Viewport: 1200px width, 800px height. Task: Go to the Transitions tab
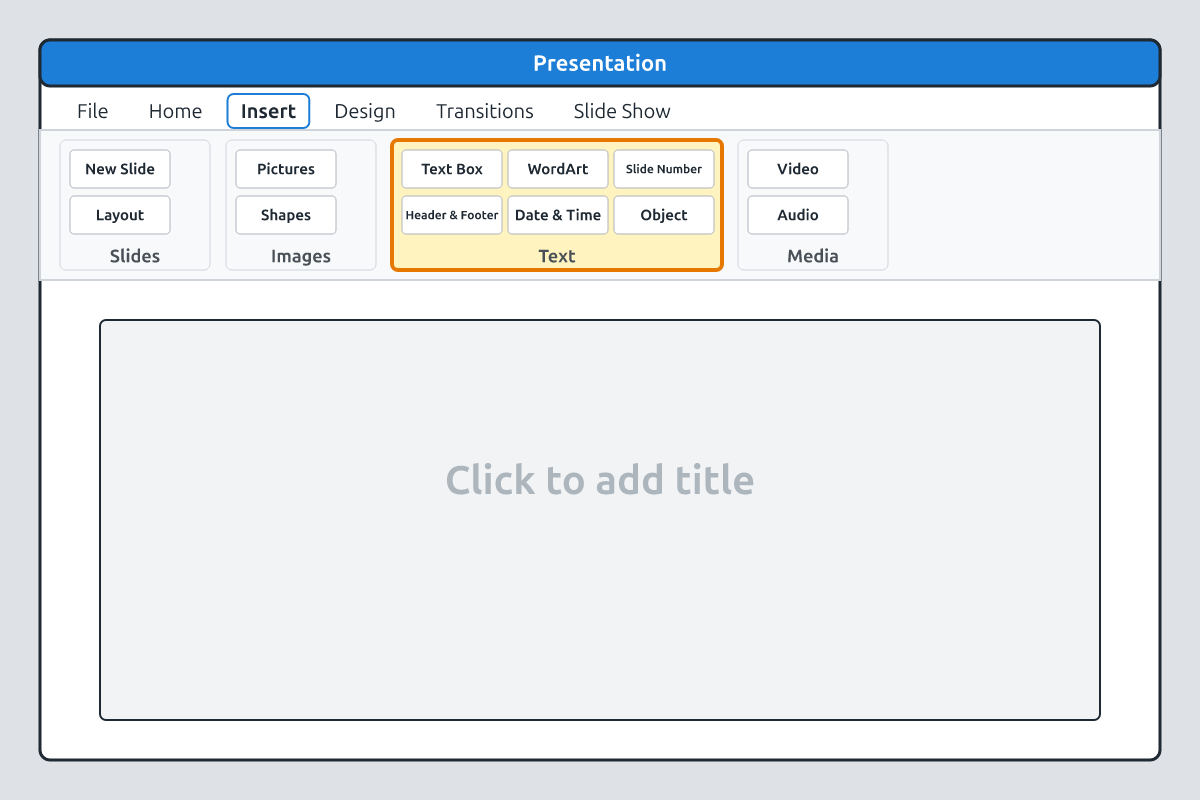485,111
